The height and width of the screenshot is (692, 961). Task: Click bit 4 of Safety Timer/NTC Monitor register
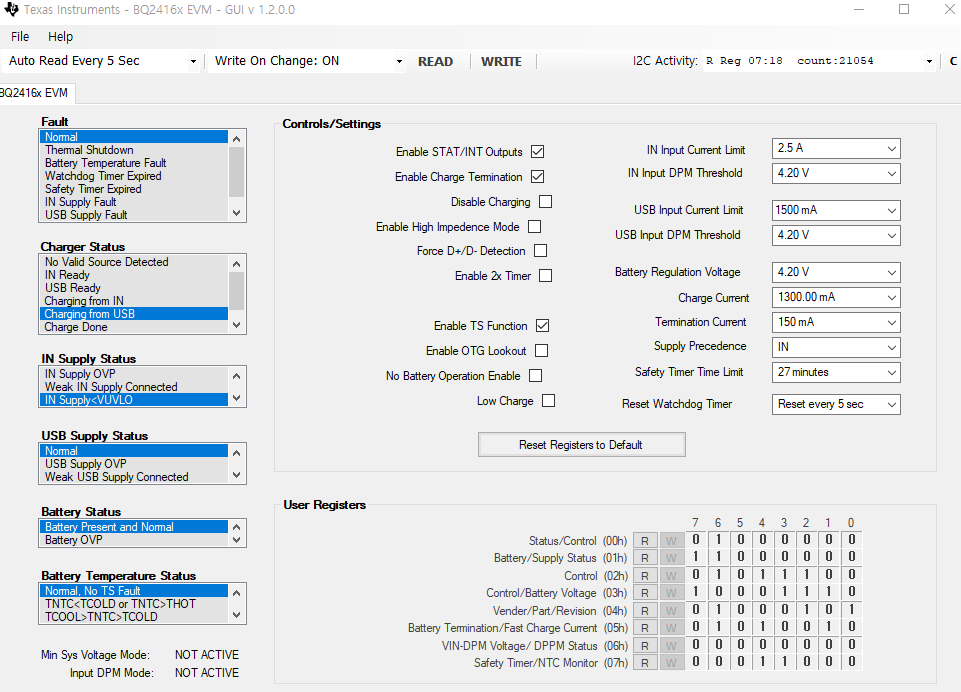tap(762, 662)
